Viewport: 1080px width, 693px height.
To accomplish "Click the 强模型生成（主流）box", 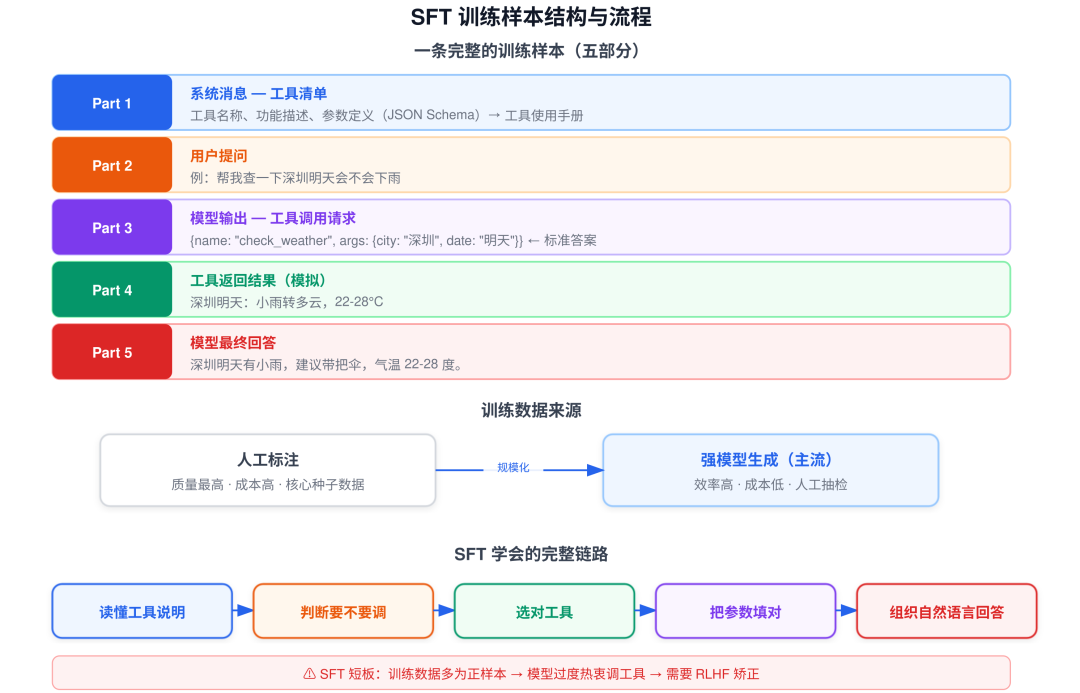I will (x=771, y=470).
